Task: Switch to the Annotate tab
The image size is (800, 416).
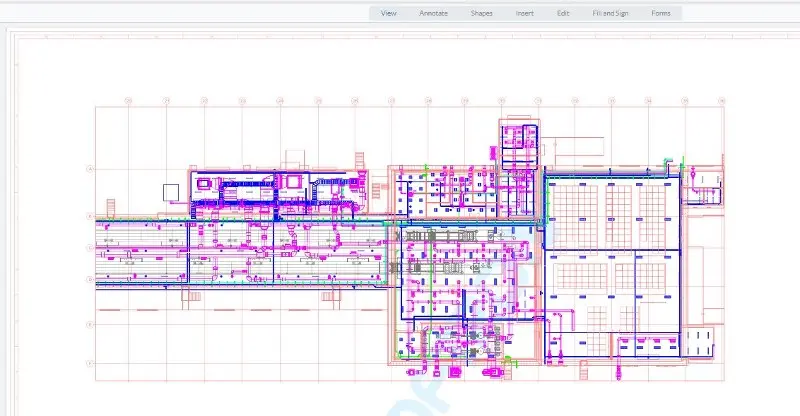Action: click(433, 13)
